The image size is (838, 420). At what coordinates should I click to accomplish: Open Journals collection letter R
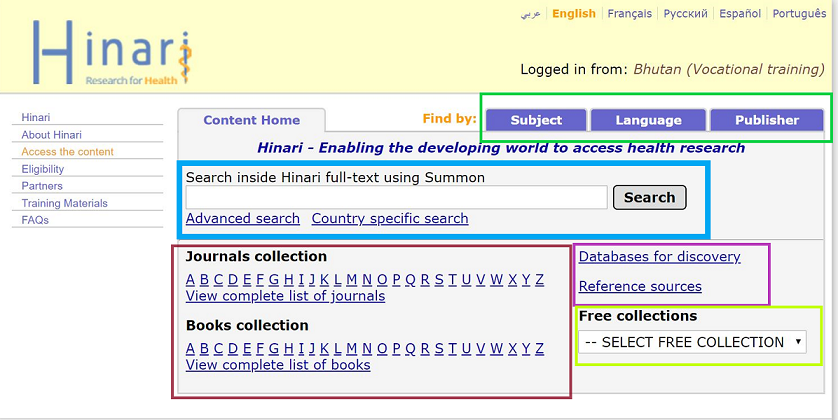(425, 279)
